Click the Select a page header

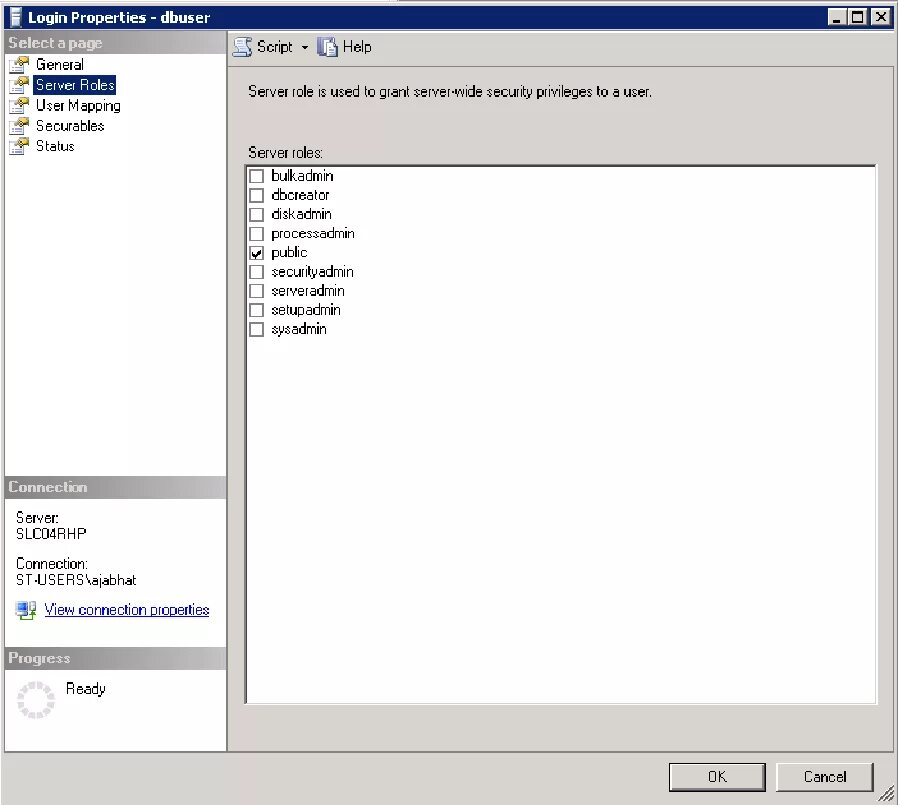(115, 43)
